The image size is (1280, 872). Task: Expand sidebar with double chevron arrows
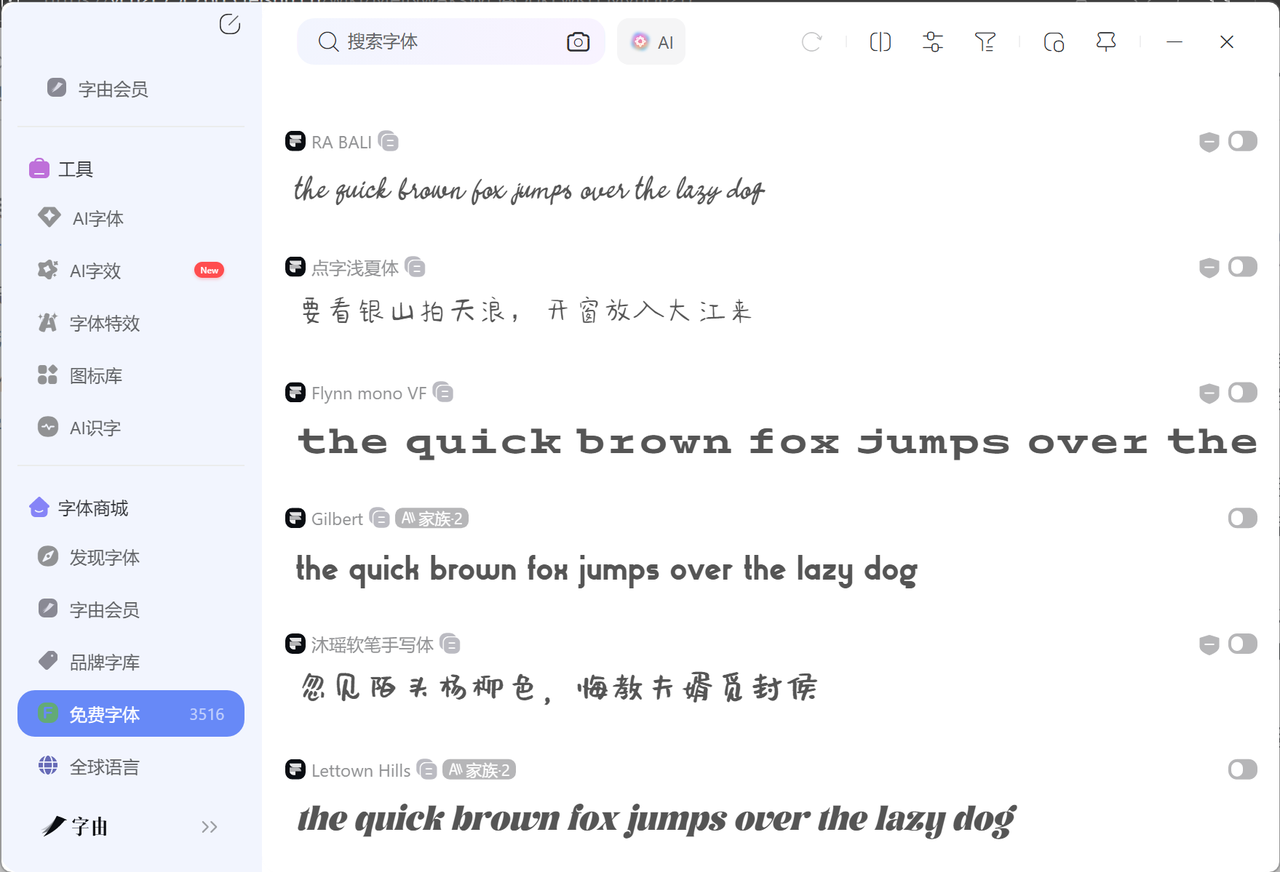click(x=209, y=827)
